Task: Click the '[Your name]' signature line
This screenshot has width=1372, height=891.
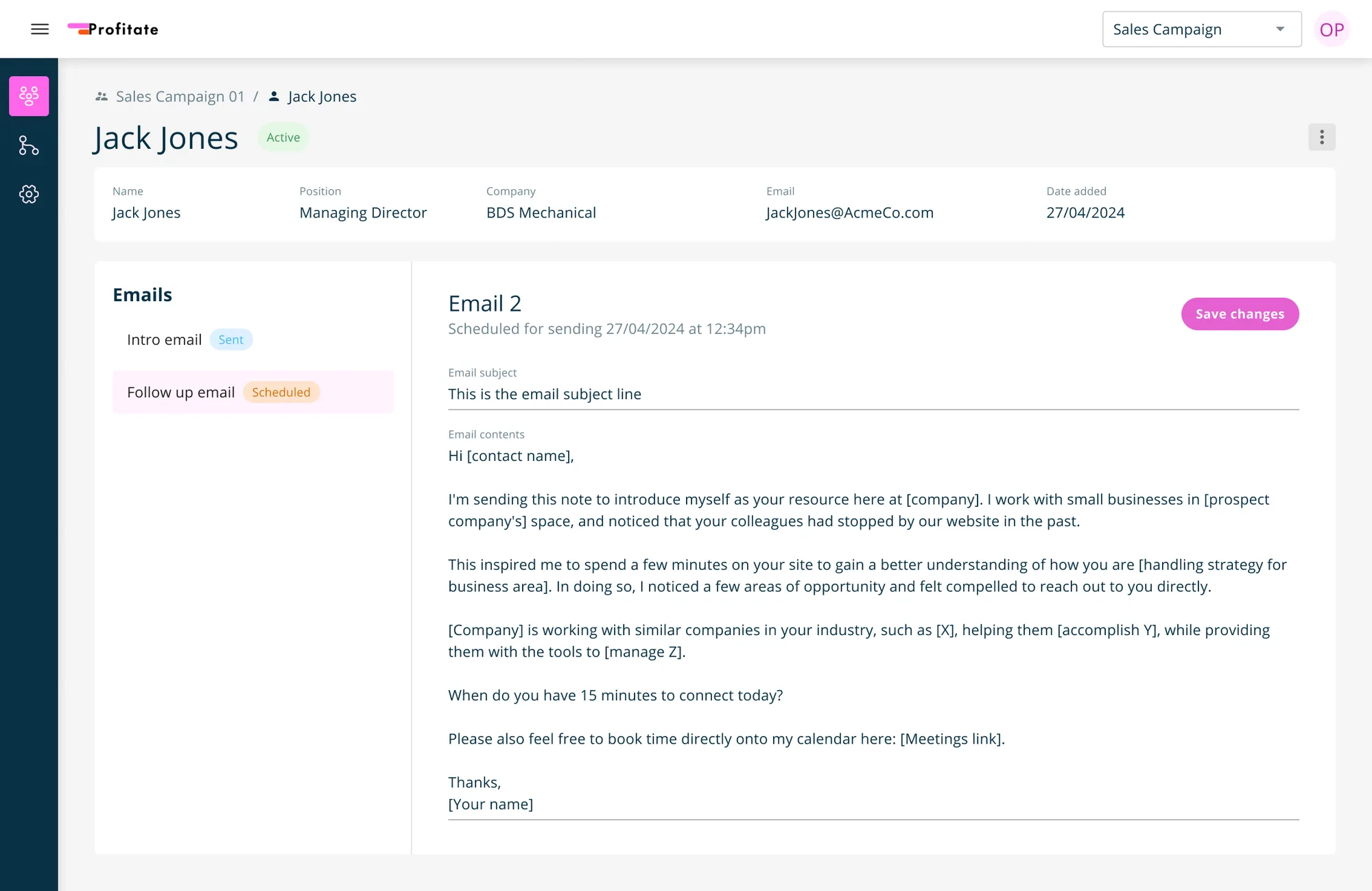Action: tap(490, 805)
